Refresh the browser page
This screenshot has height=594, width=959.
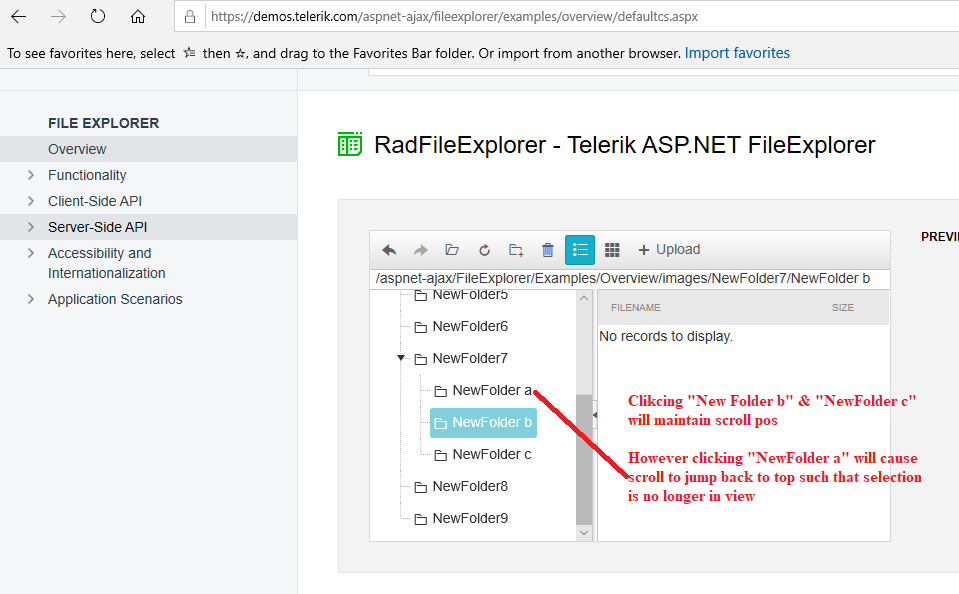[98, 17]
